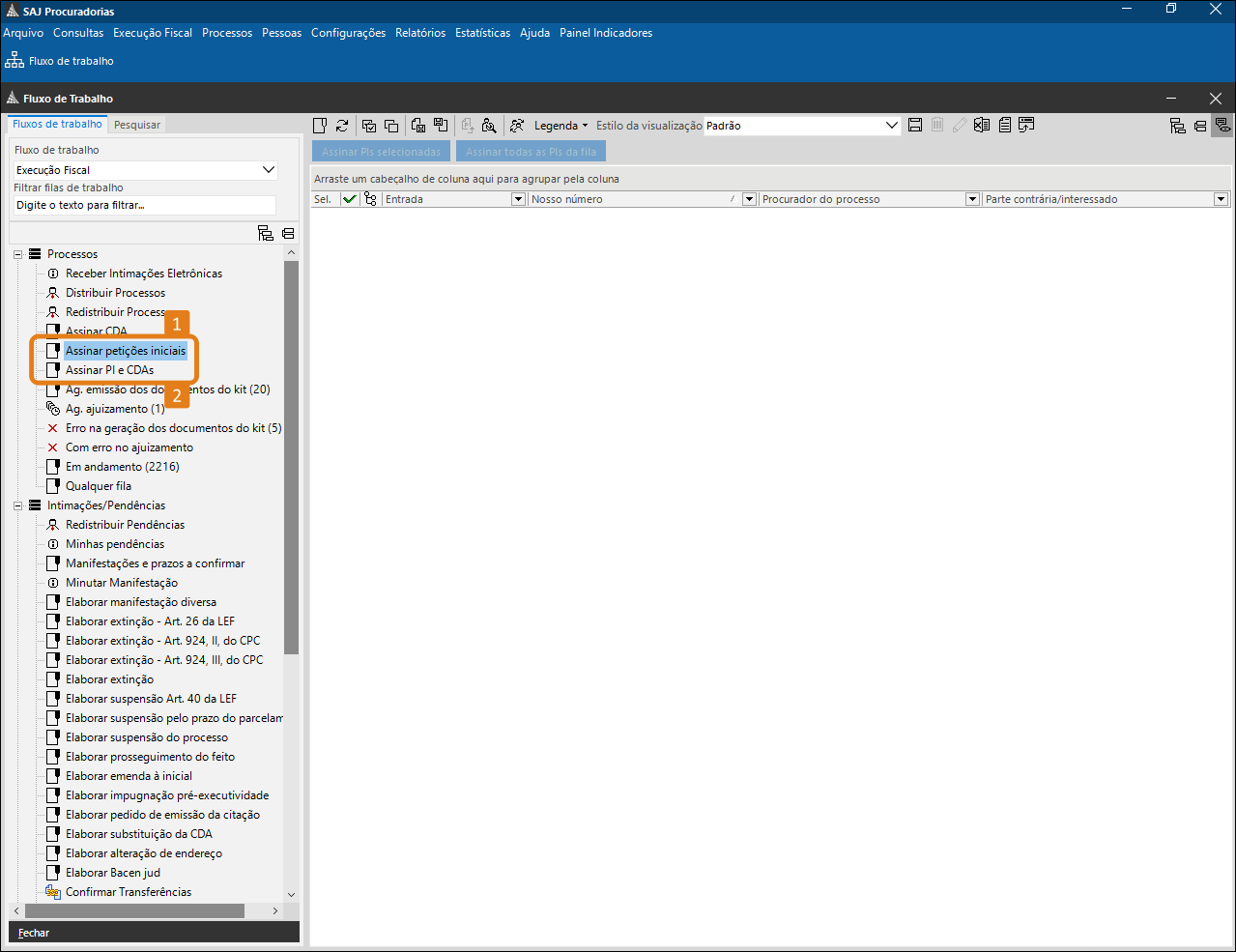Click the collapse-all tree icon above queue list
The image size is (1236, 952).
288,233
